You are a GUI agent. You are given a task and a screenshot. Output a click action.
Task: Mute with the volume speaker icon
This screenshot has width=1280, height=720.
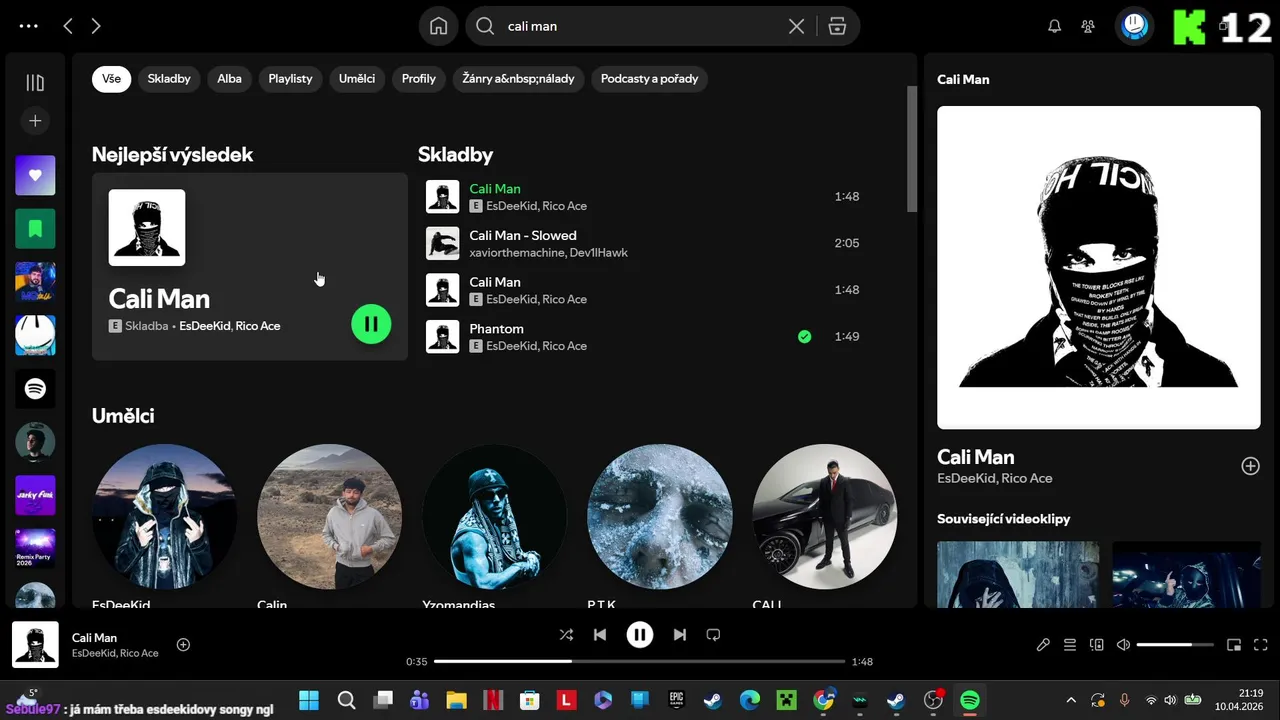tap(1123, 645)
